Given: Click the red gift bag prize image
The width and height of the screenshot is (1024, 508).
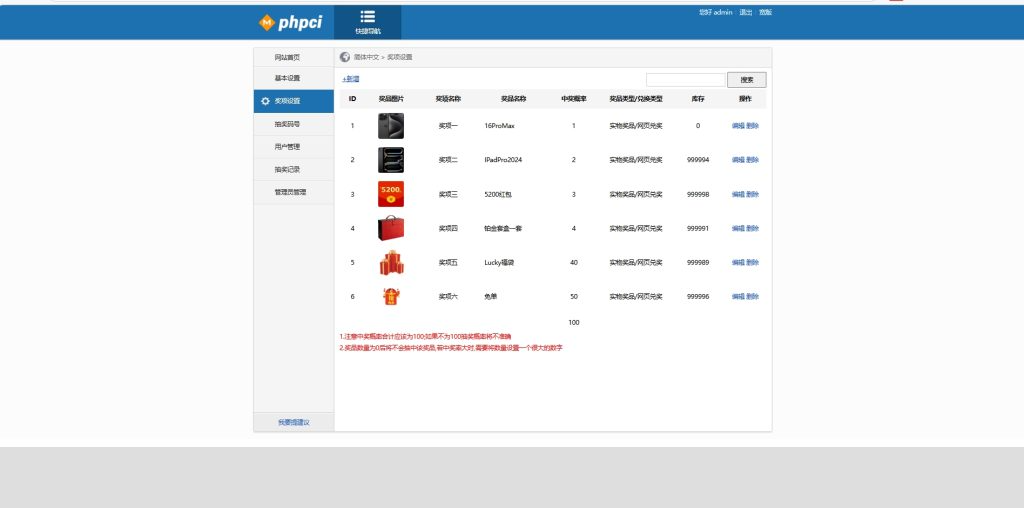Looking at the screenshot, I should 391,228.
